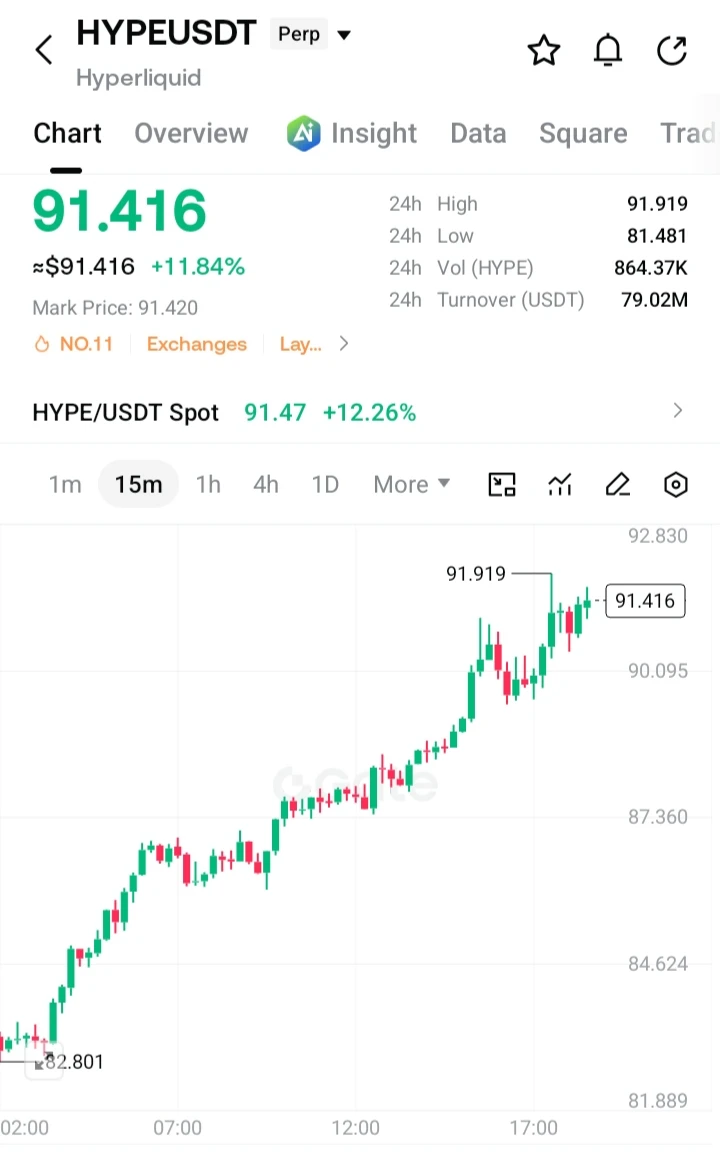The height and width of the screenshot is (1152, 720).
Task: Tap the 17:00 time axis label
Action: tap(533, 1128)
